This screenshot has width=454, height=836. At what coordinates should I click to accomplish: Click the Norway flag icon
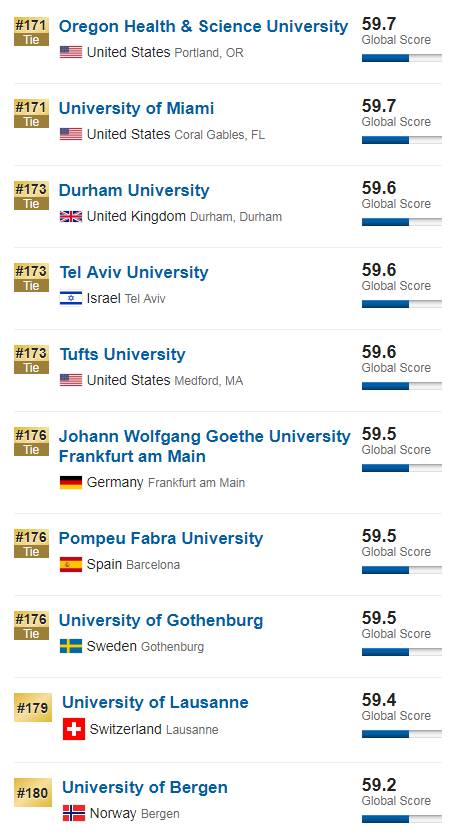[x=74, y=813]
